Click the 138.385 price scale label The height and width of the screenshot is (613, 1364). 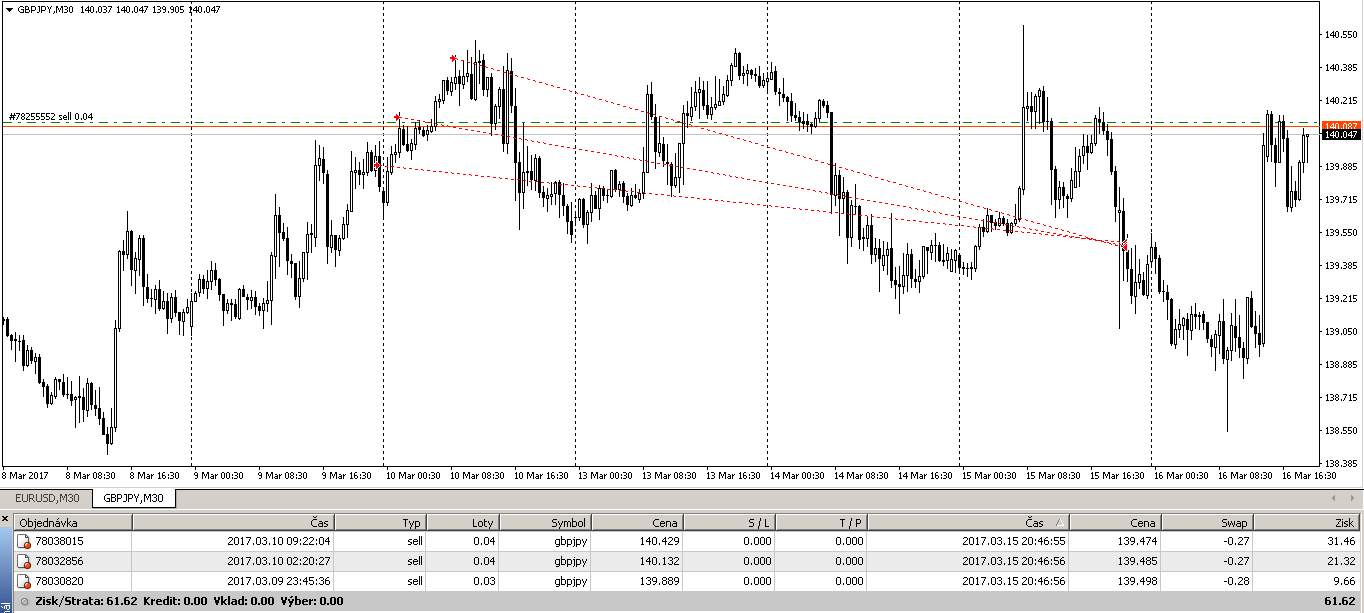pyautogui.click(x=1341, y=463)
